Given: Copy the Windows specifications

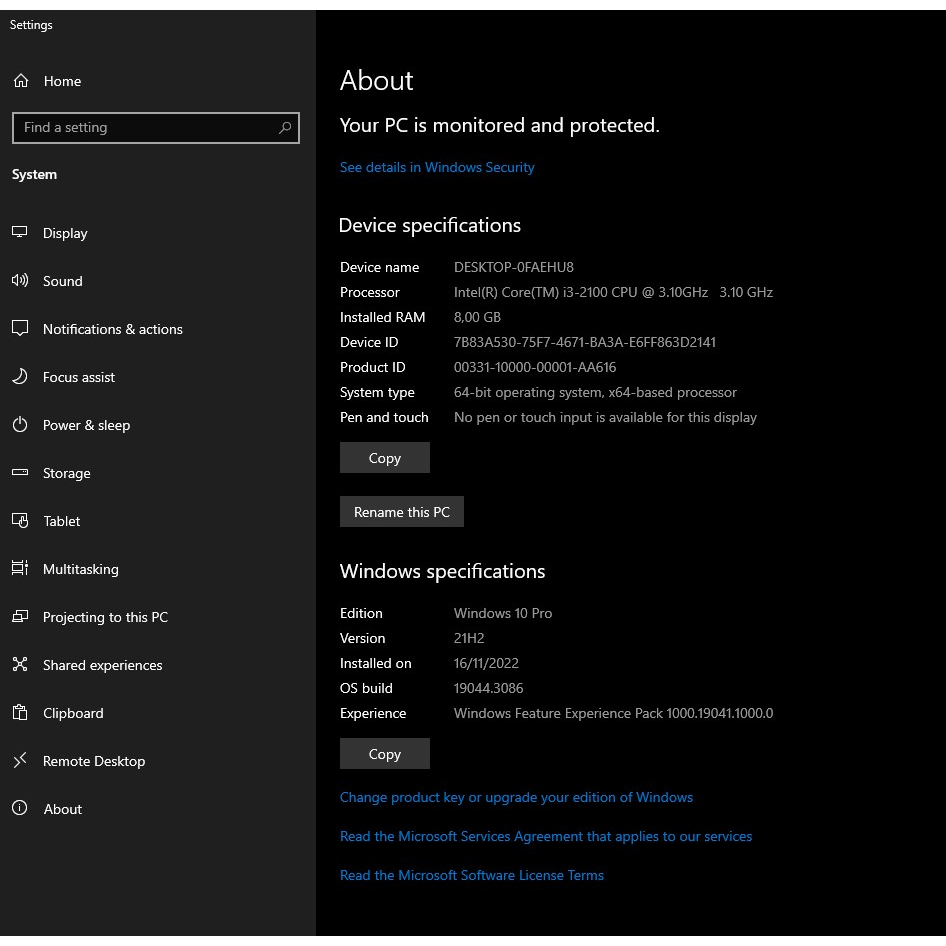Looking at the screenshot, I should [384, 754].
